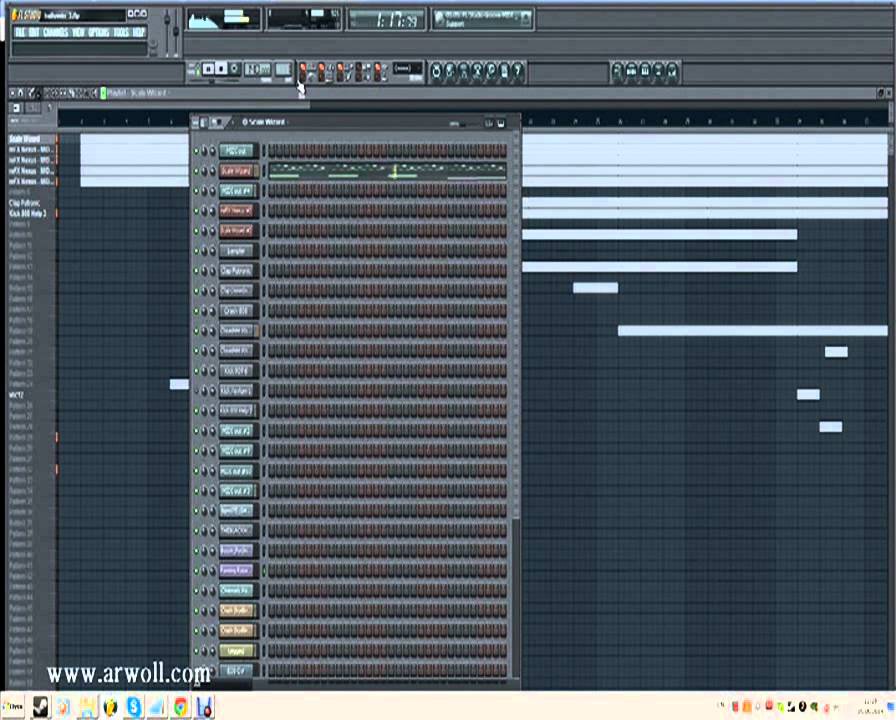The height and width of the screenshot is (720, 896).
Task: Open the step sequencer view shortcut icon
Action: 631,71
